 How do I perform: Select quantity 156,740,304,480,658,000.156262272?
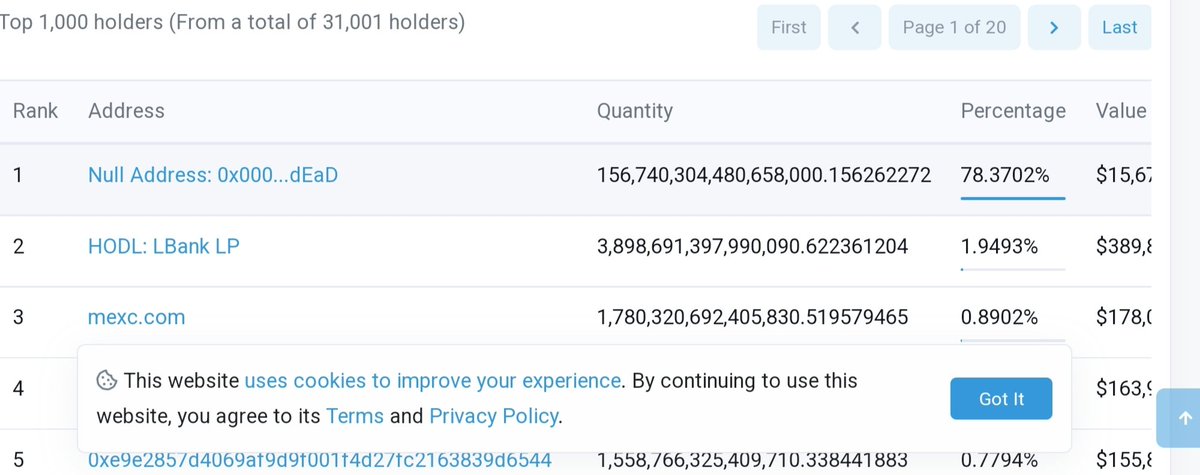point(764,175)
